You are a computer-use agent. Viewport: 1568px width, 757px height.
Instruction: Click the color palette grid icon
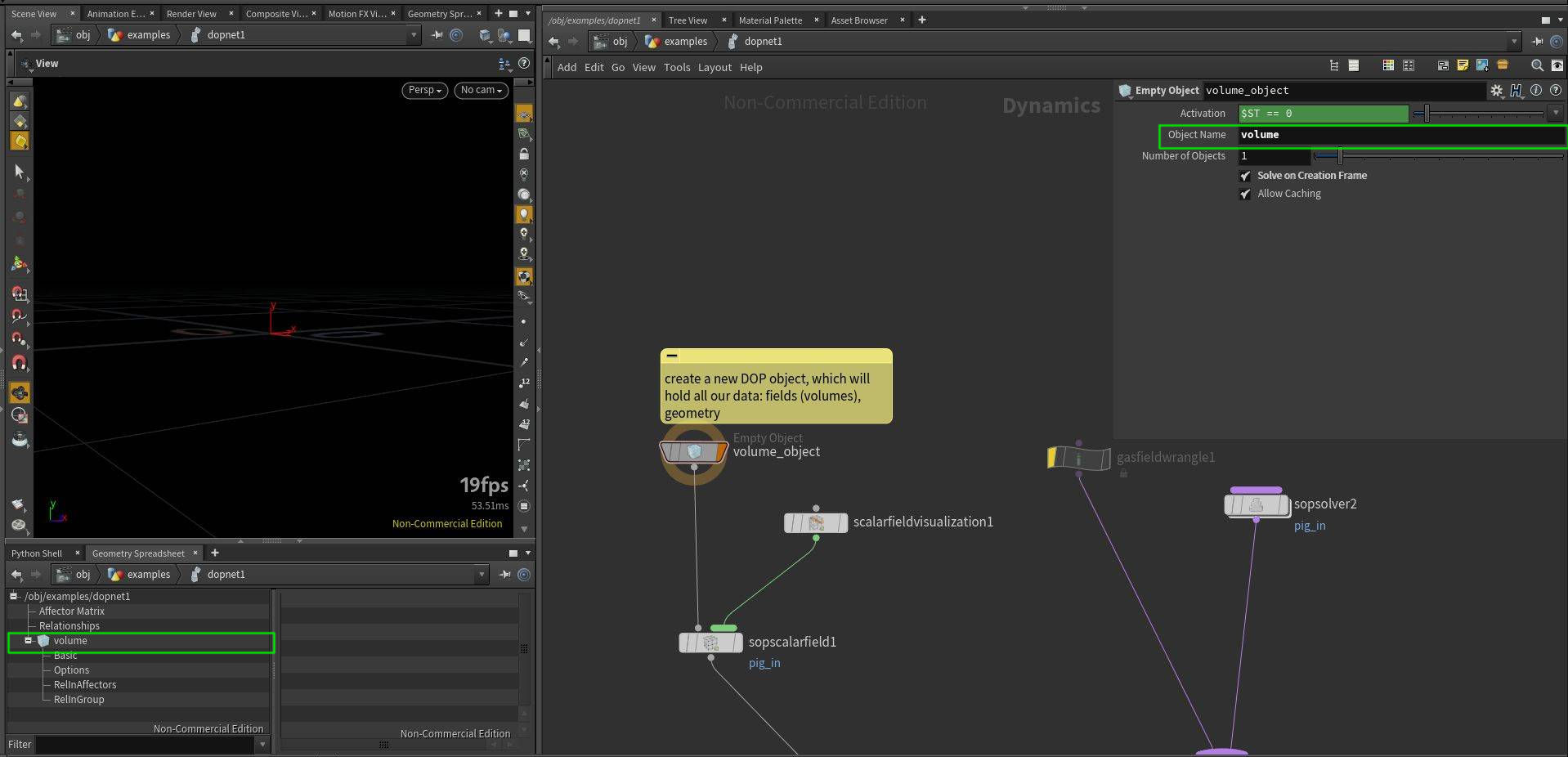pyautogui.click(x=1388, y=65)
